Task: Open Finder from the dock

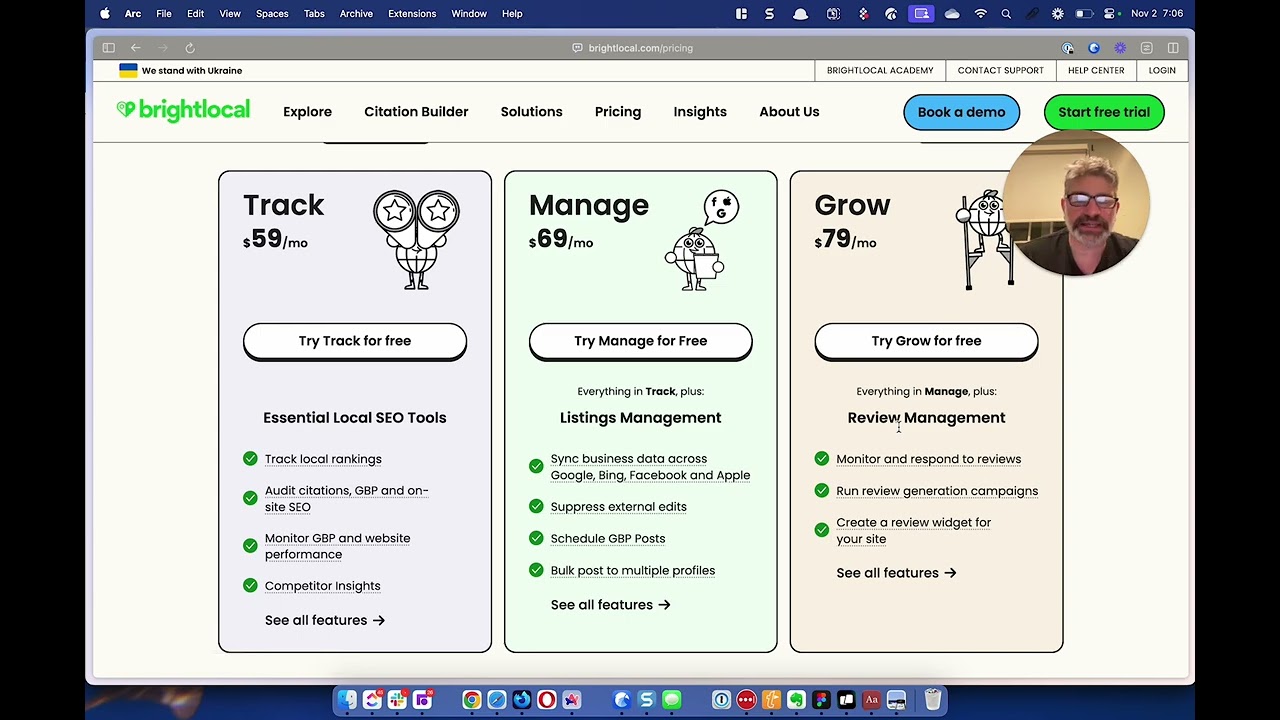Action: coord(346,700)
